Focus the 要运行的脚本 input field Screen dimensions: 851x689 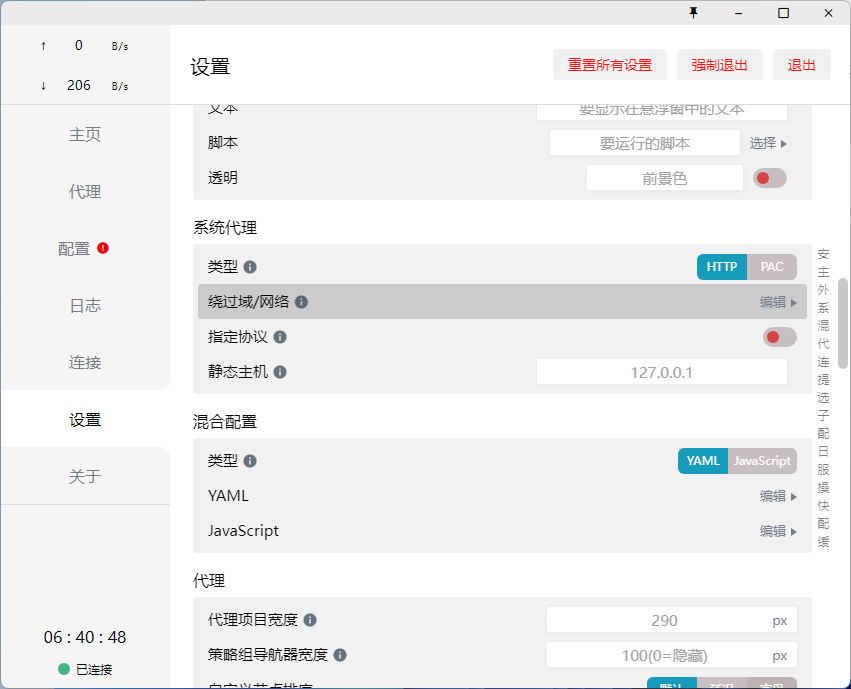(645, 143)
